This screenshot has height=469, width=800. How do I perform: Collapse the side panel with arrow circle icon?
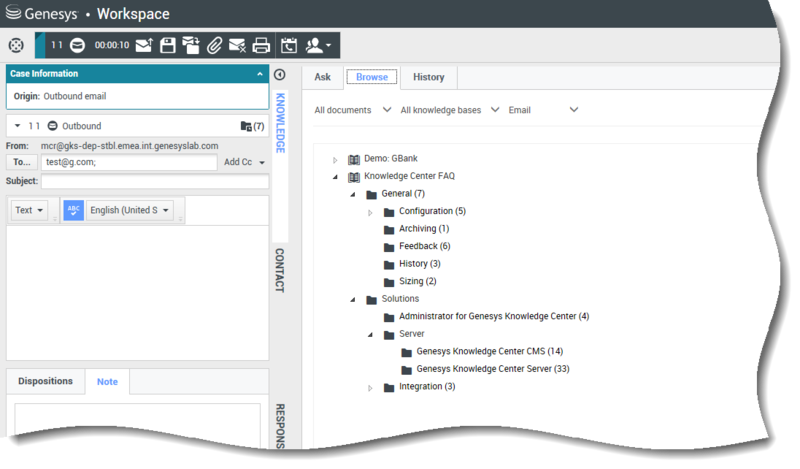click(280, 75)
